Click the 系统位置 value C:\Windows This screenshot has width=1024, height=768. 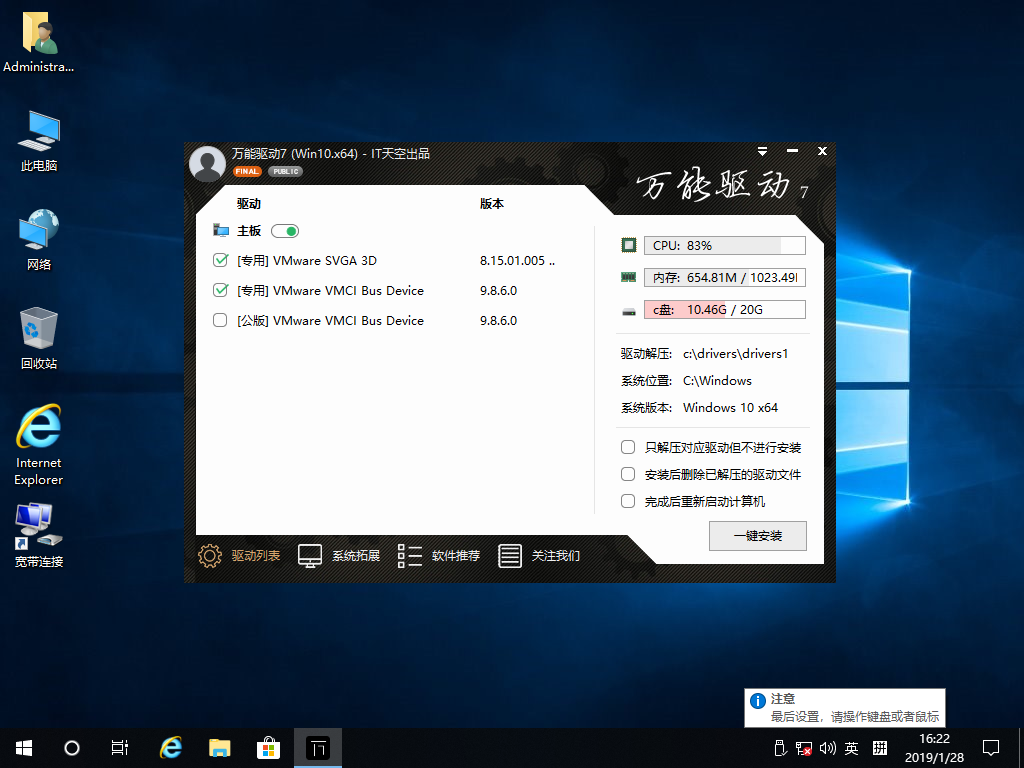click(717, 381)
